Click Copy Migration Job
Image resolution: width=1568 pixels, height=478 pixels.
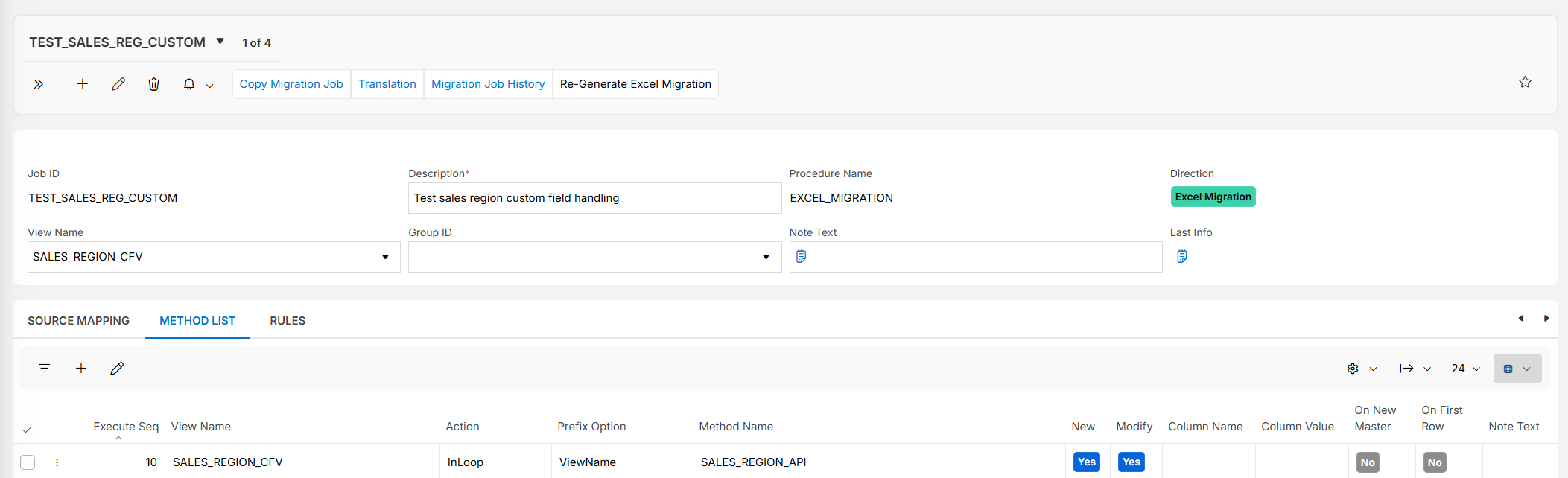coord(291,84)
